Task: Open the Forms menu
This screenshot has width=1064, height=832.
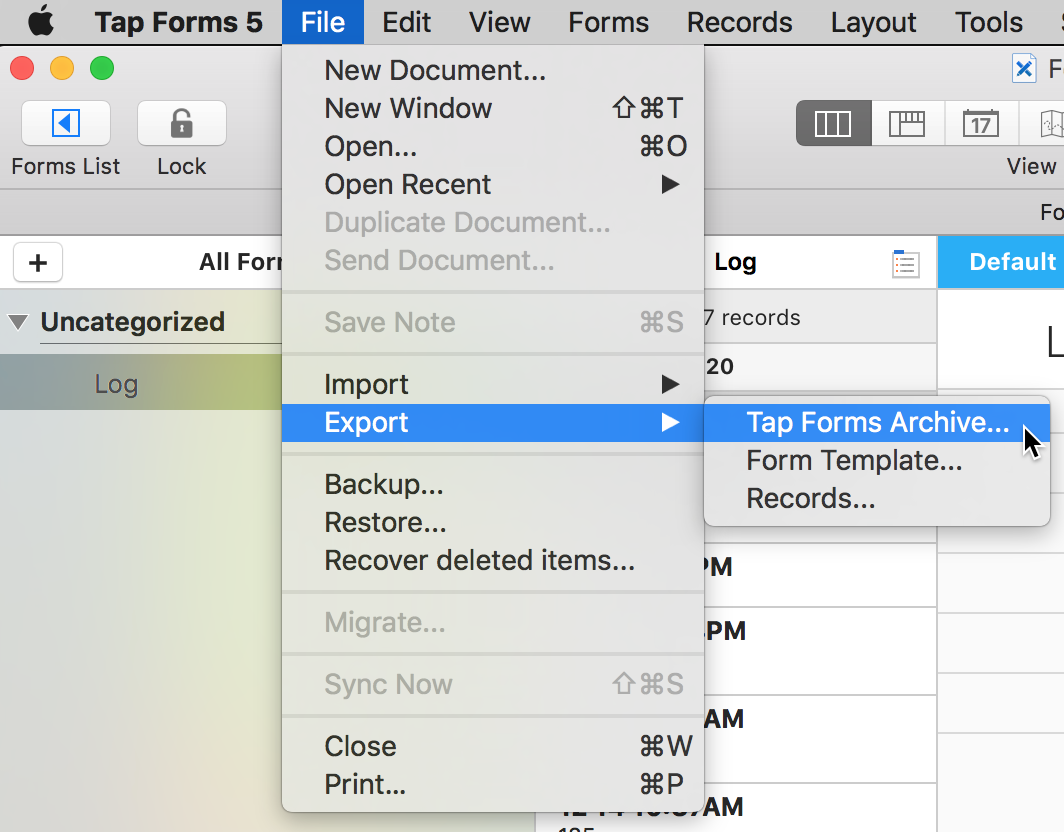Action: [609, 22]
